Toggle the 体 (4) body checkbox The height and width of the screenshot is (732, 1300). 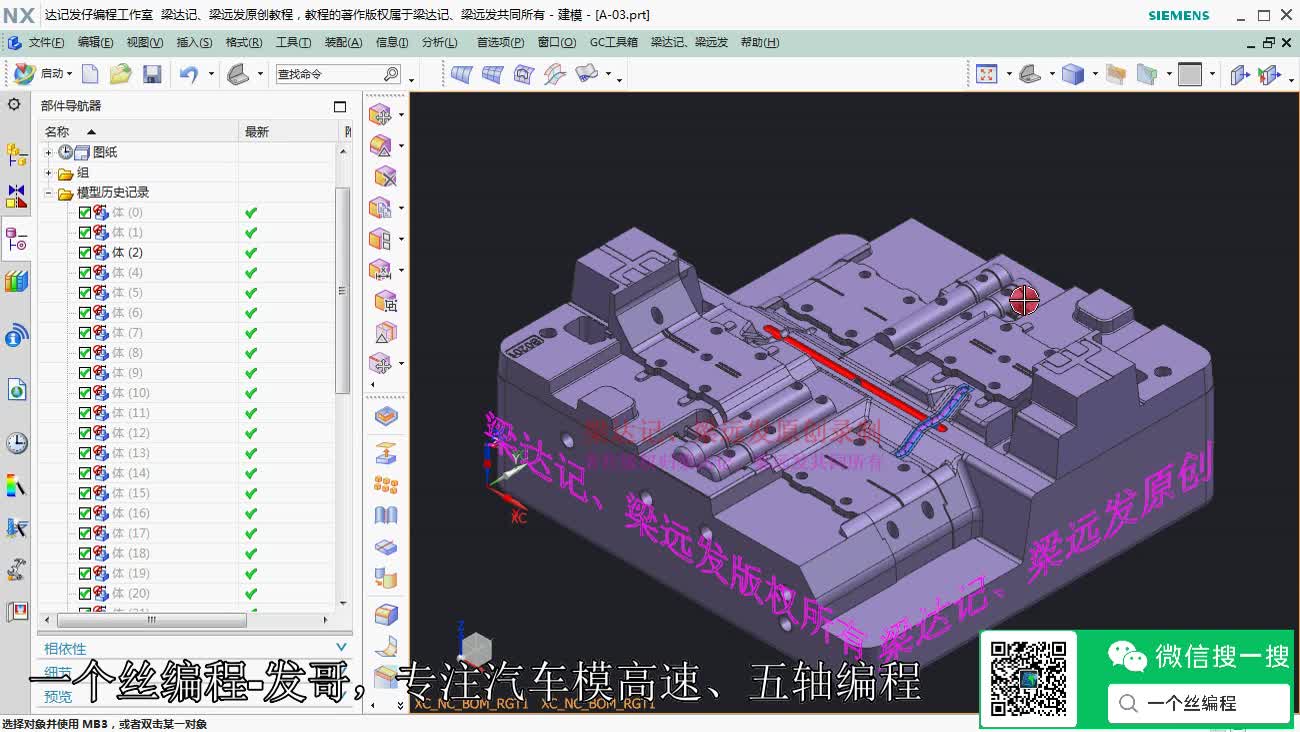(85, 272)
